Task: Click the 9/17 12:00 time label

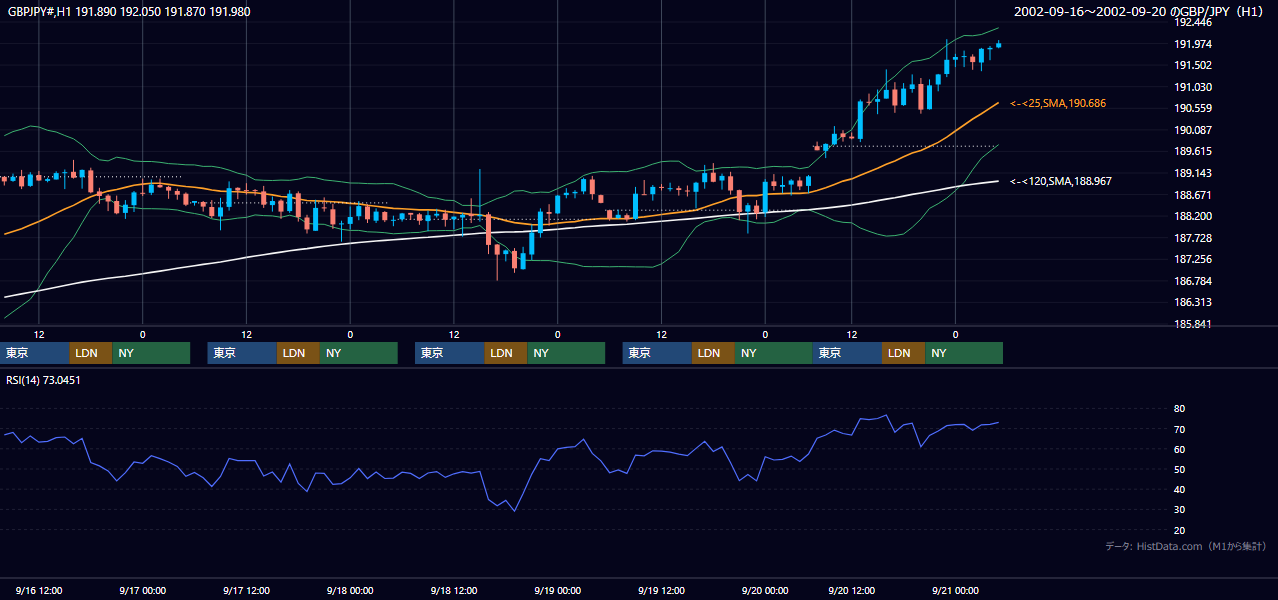Action: [246, 591]
